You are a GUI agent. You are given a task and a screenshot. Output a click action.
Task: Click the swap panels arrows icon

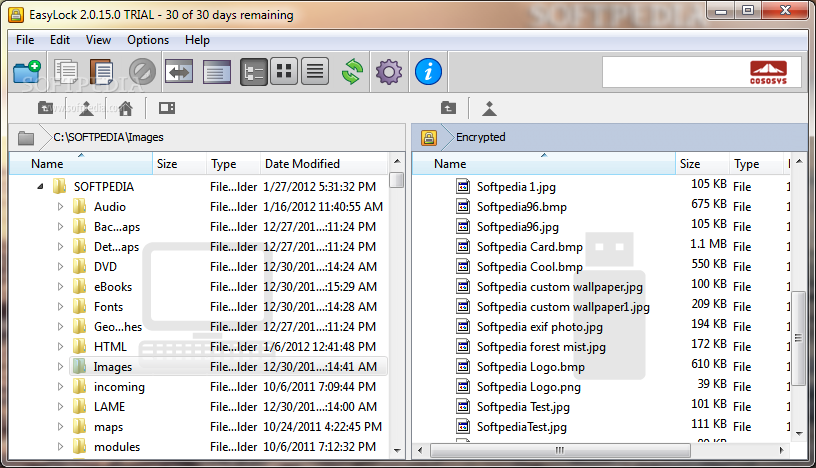(x=178, y=72)
